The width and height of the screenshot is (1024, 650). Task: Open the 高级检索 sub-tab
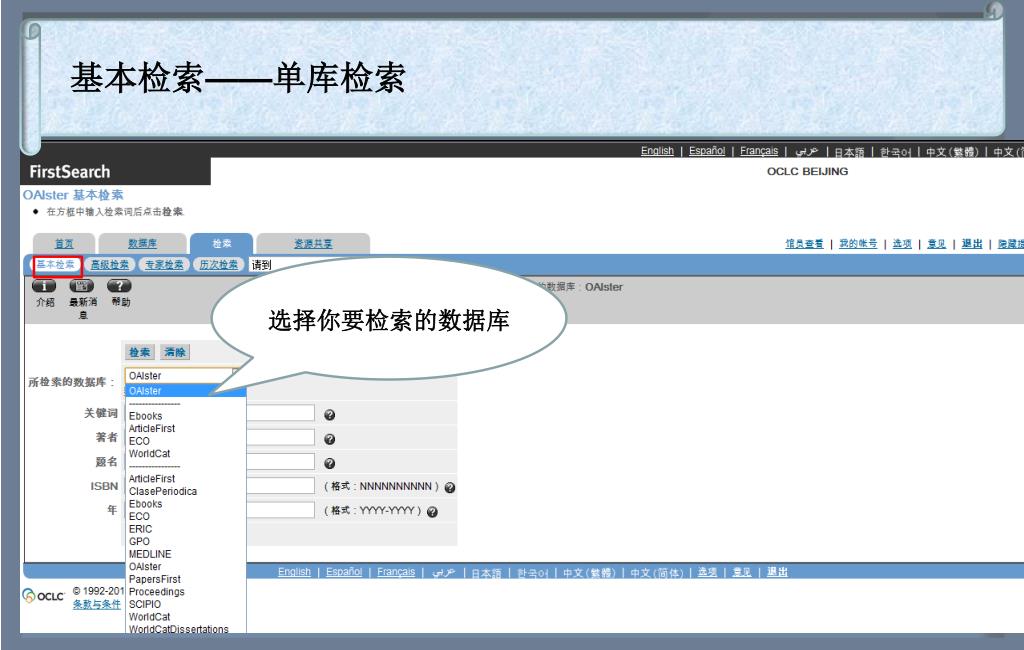point(110,265)
